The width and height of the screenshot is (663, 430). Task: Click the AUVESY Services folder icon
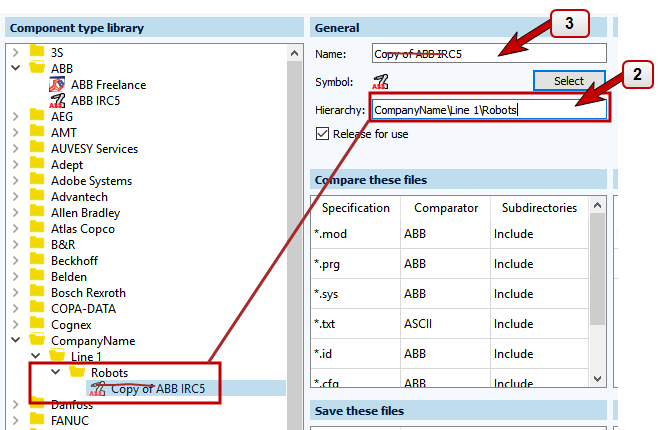pyautogui.click(x=37, y=148)
